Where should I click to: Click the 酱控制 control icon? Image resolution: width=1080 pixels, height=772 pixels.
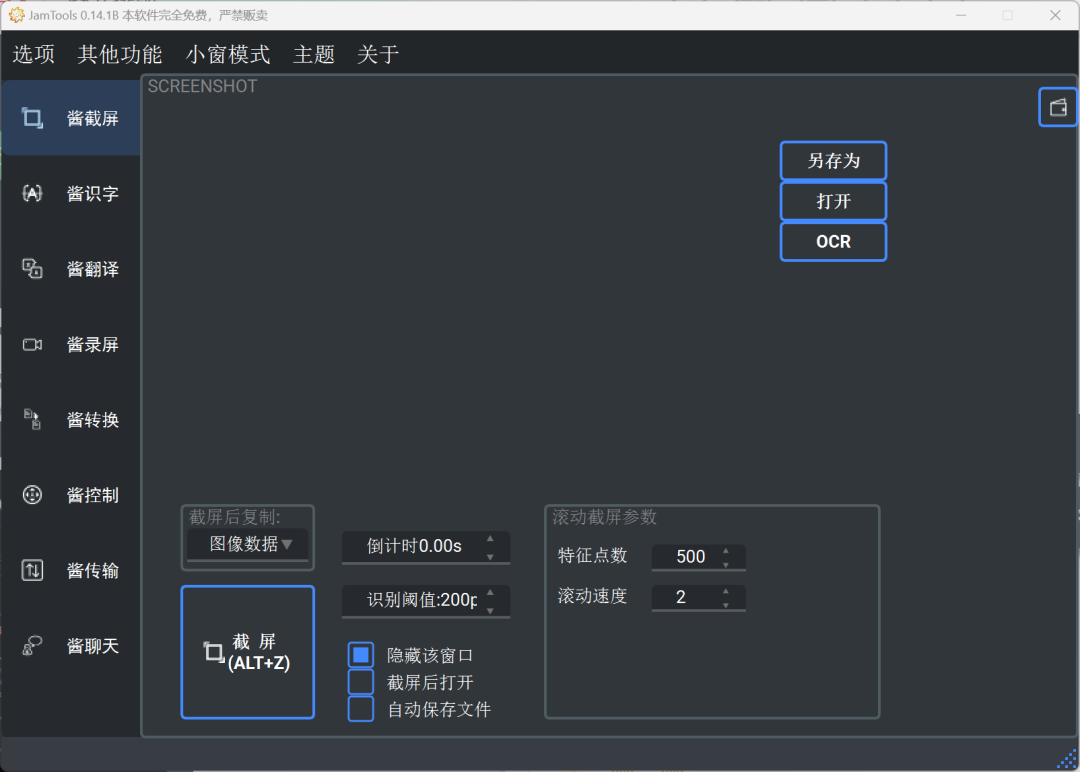pos(32,494)
